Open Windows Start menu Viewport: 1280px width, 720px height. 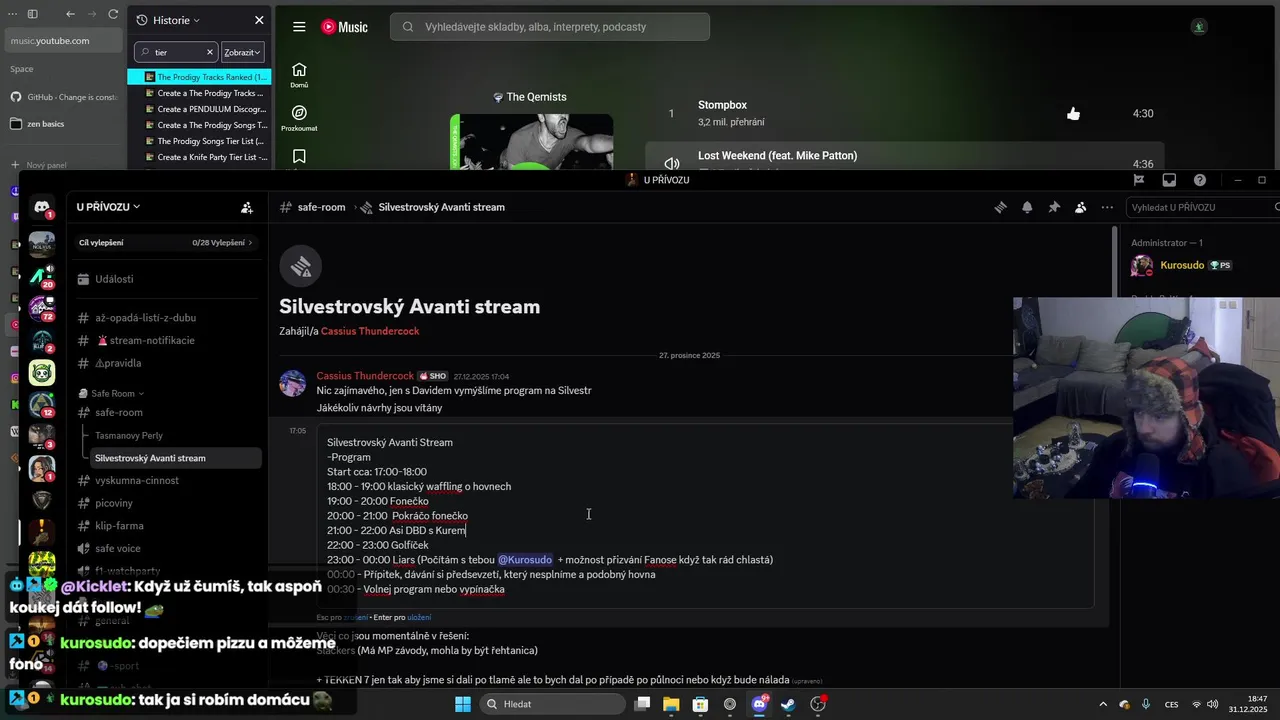[463, 704]
